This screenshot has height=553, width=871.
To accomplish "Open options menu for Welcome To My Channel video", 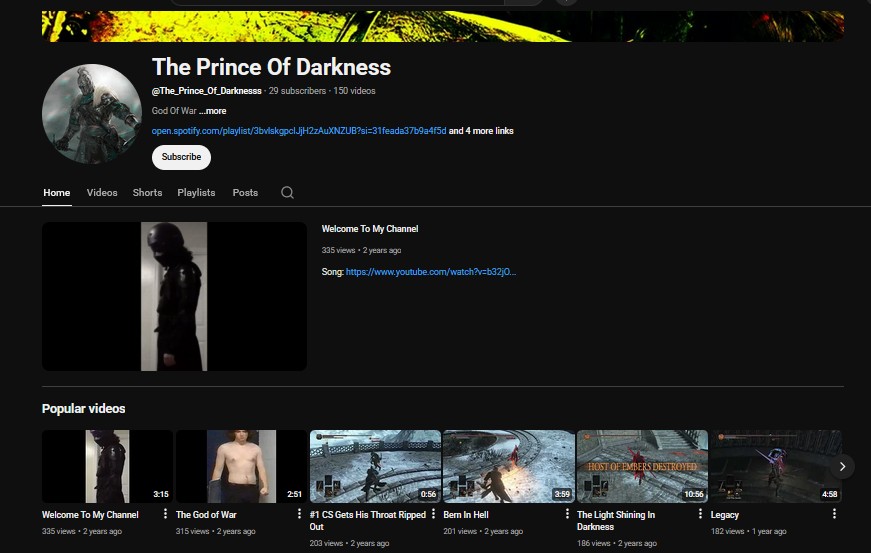I will coord(165,514).
